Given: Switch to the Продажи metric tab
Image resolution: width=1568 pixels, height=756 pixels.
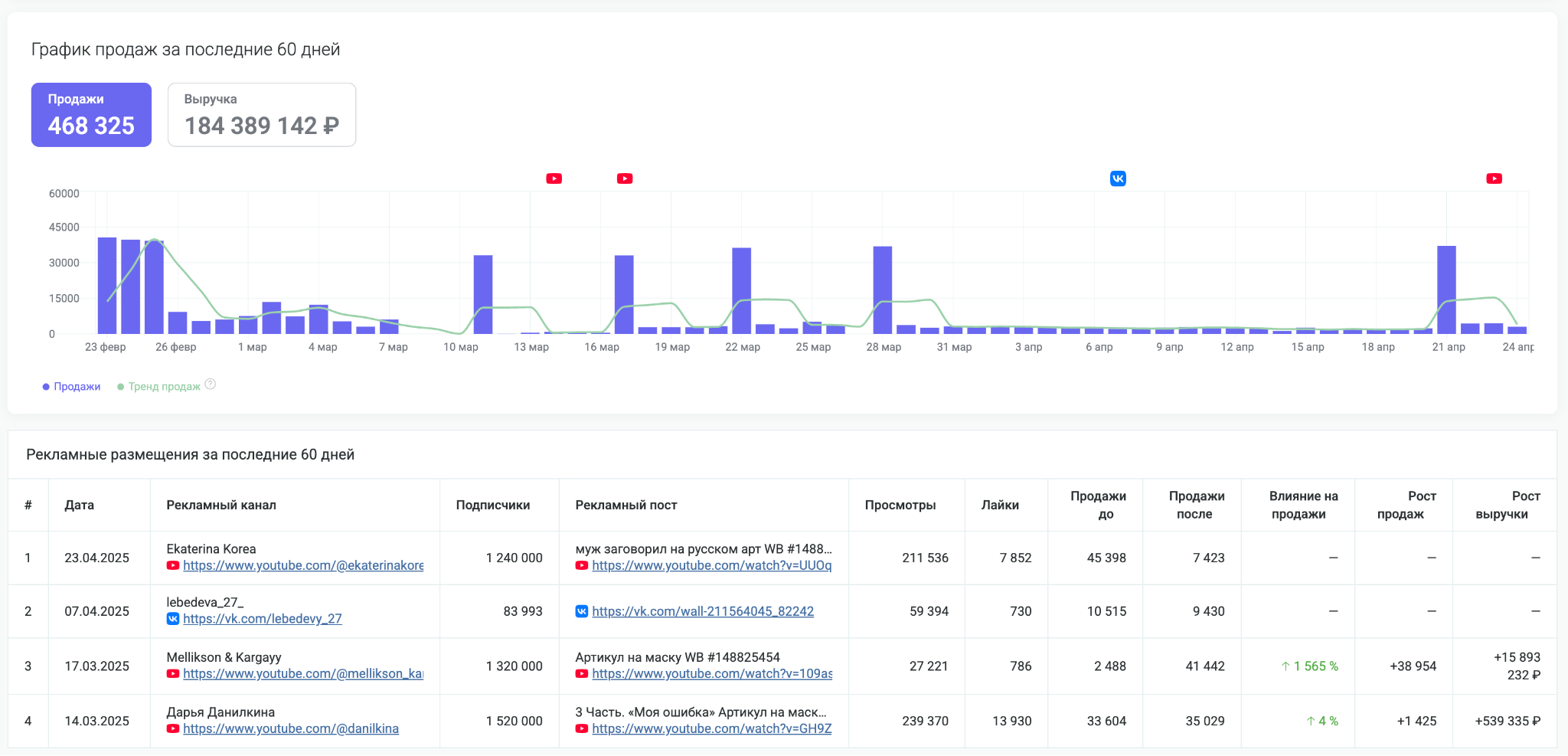Looking at the screenshot, I should [x=91, y=115].
